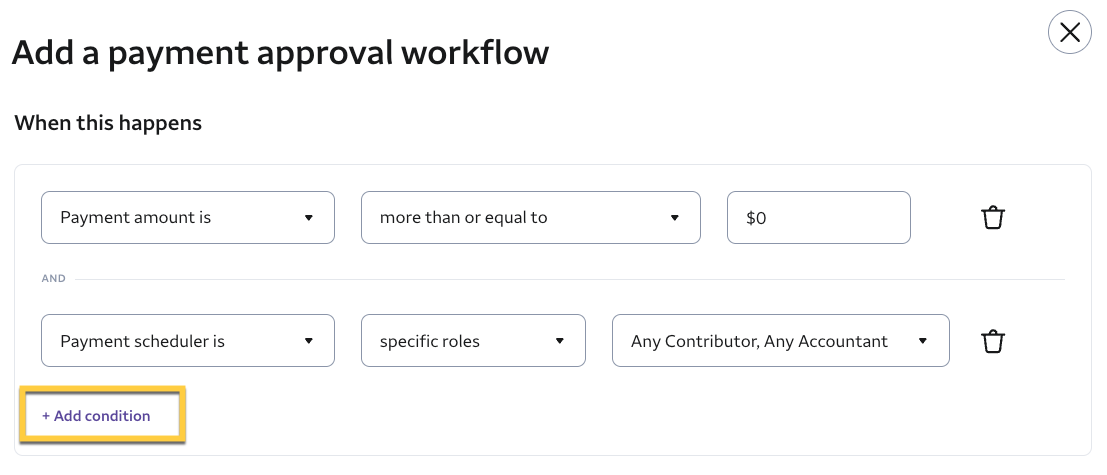Expand the specific roles dropdown
Screen dimensions: 1107x475
click(472, 342)
